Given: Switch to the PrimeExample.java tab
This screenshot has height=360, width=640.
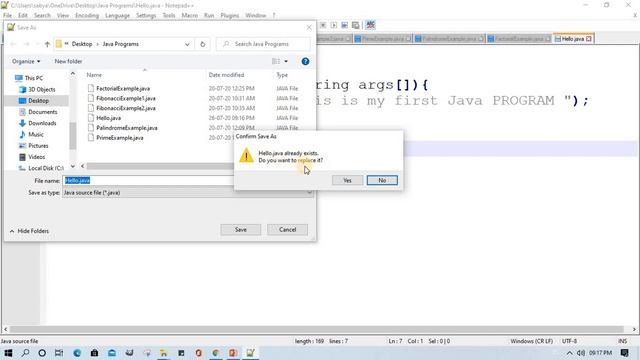Looking at the screenshot, I should point(382,39).
